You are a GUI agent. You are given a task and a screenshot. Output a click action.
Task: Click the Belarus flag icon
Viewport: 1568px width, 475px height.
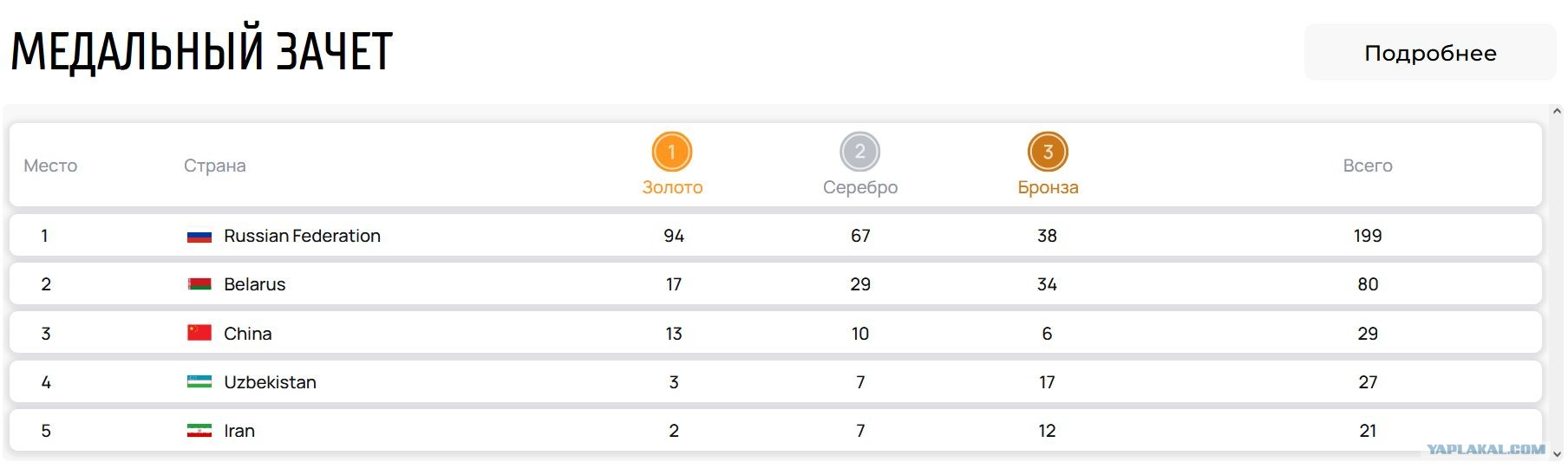pyautogui.click(x=199, y=284)
